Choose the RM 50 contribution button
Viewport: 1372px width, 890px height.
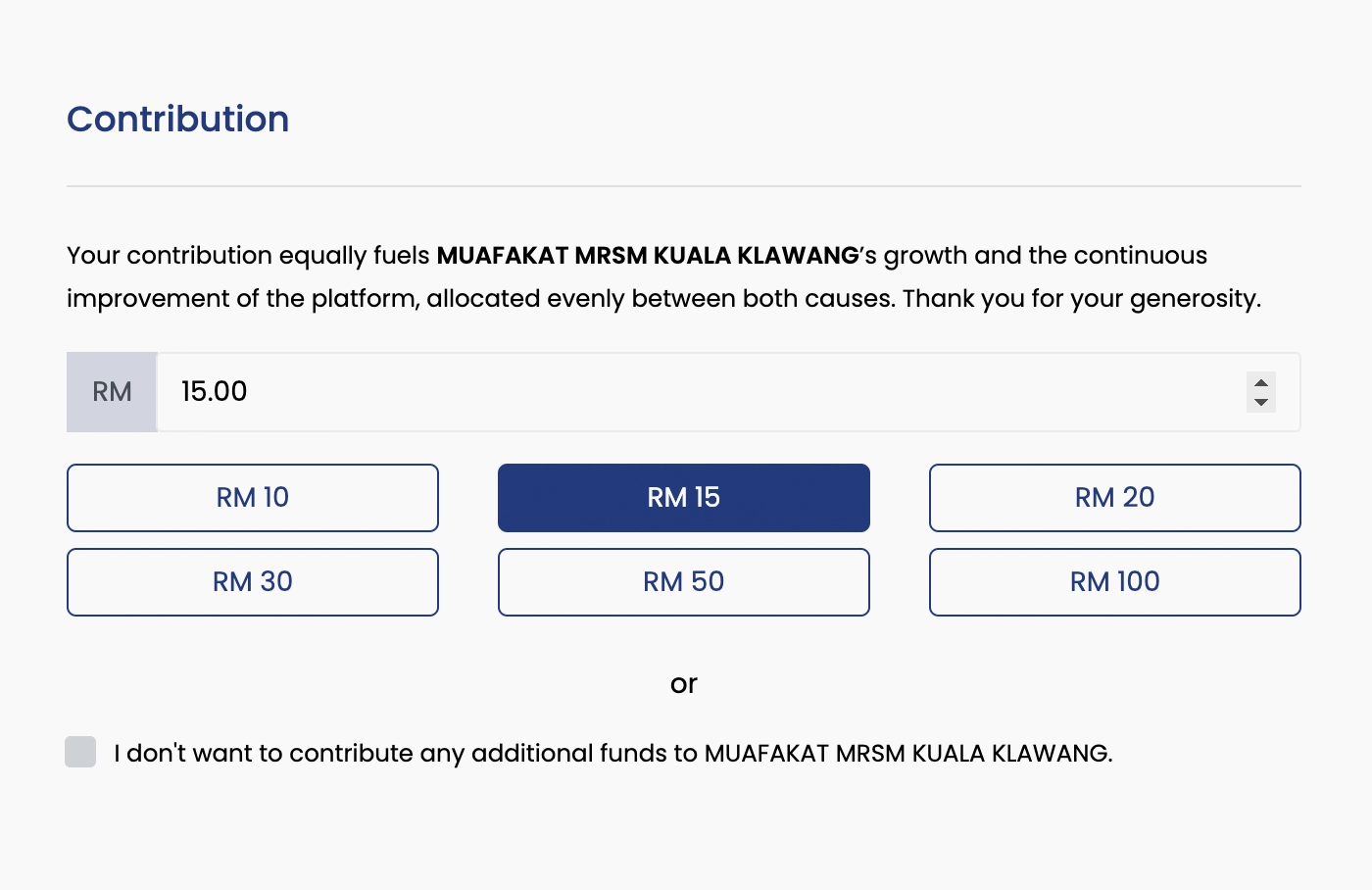[684, 582]
